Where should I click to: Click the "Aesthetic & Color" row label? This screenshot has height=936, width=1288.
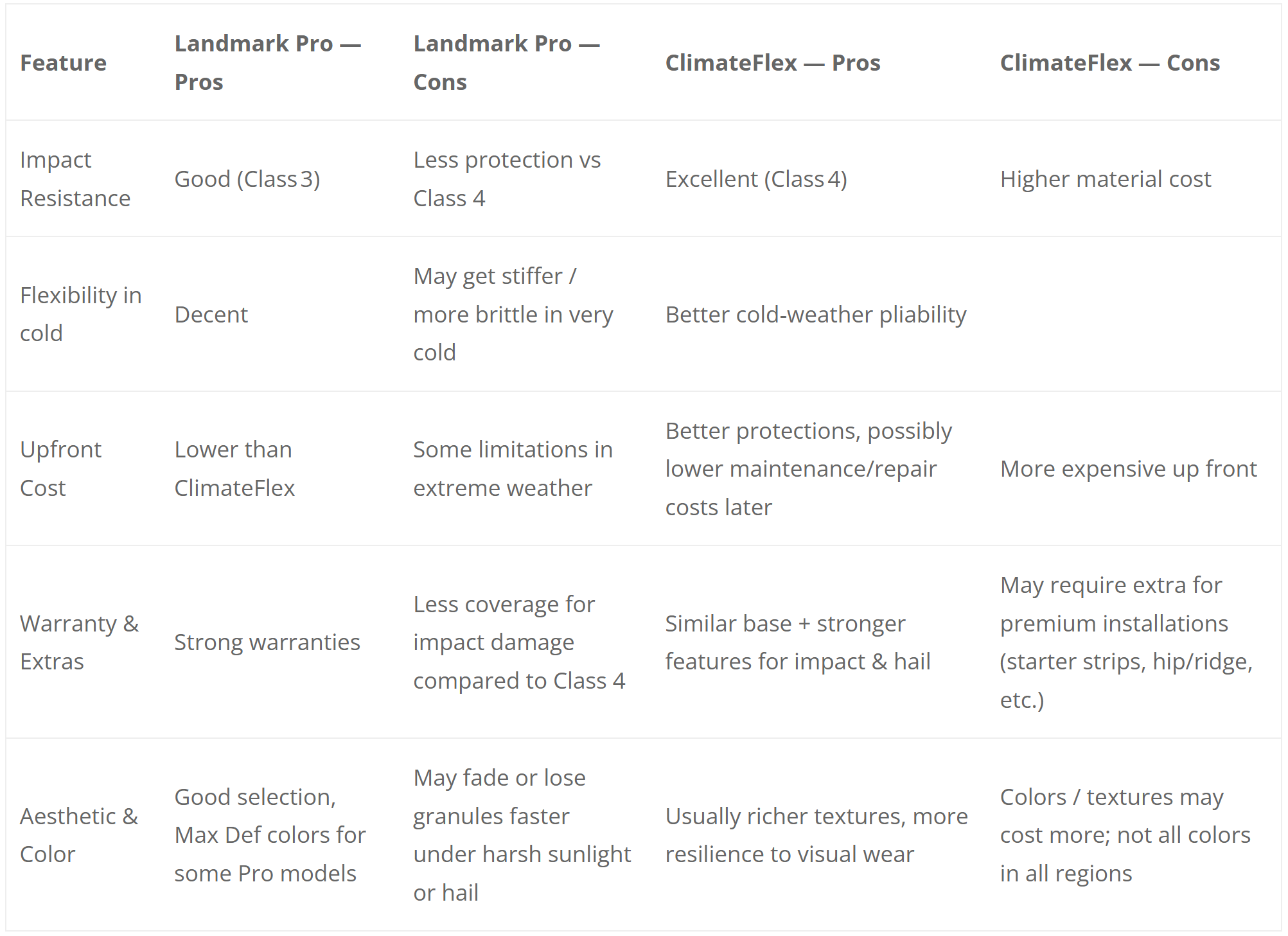click(79, 834)
